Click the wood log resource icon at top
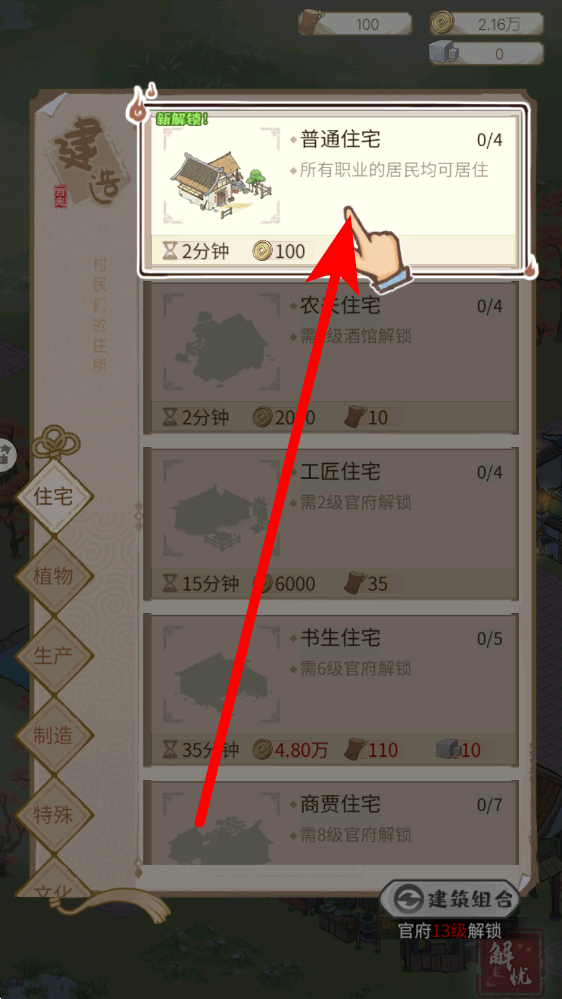The image size is (562, 999). tap(312, 24)
